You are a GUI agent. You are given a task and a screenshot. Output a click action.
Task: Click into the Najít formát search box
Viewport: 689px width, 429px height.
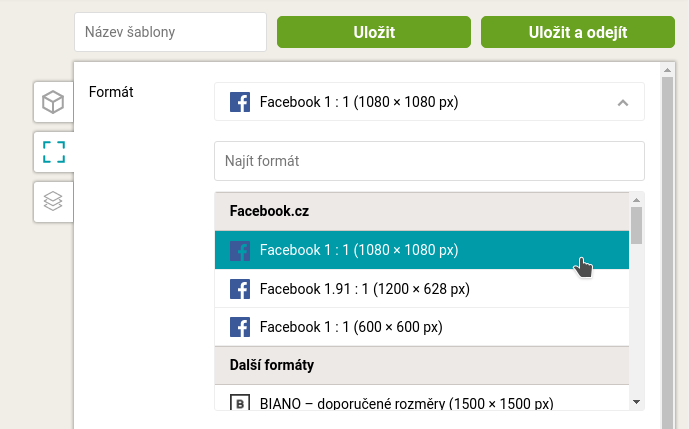coord(429,161)
